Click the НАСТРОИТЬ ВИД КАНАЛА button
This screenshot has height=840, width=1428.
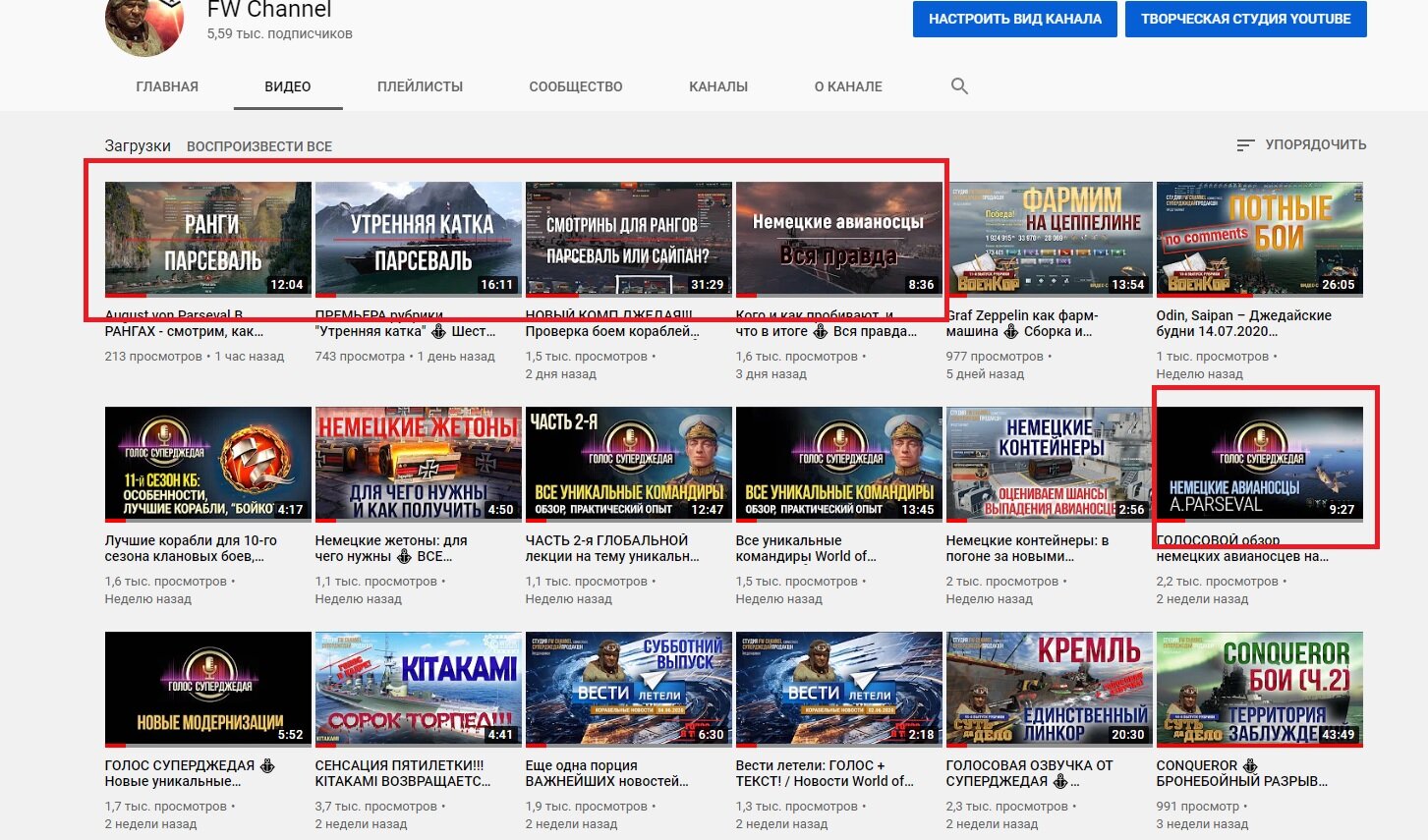point(1015,19)
